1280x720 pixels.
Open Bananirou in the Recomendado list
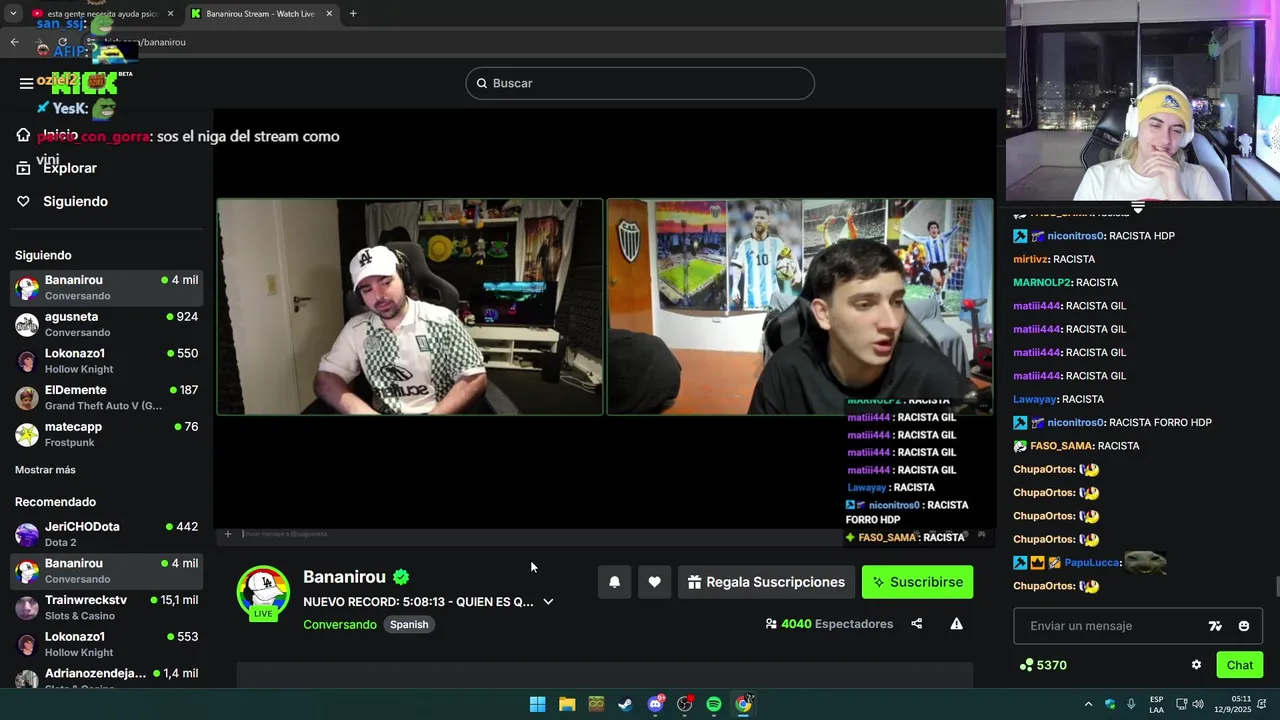pyautogui.click(x=107, y=571)
